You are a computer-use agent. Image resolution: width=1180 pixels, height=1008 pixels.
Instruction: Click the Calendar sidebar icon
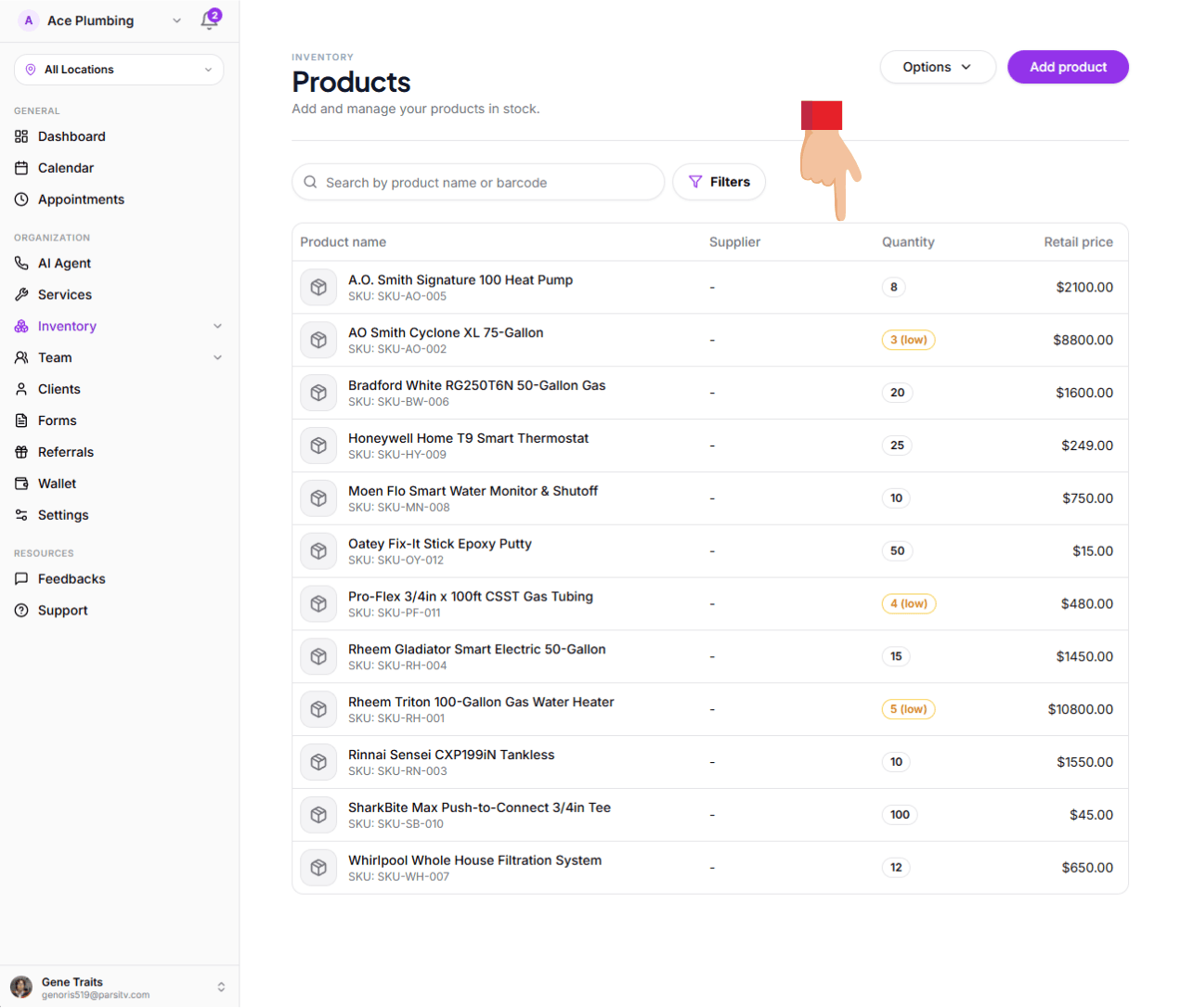click(21, 168)
